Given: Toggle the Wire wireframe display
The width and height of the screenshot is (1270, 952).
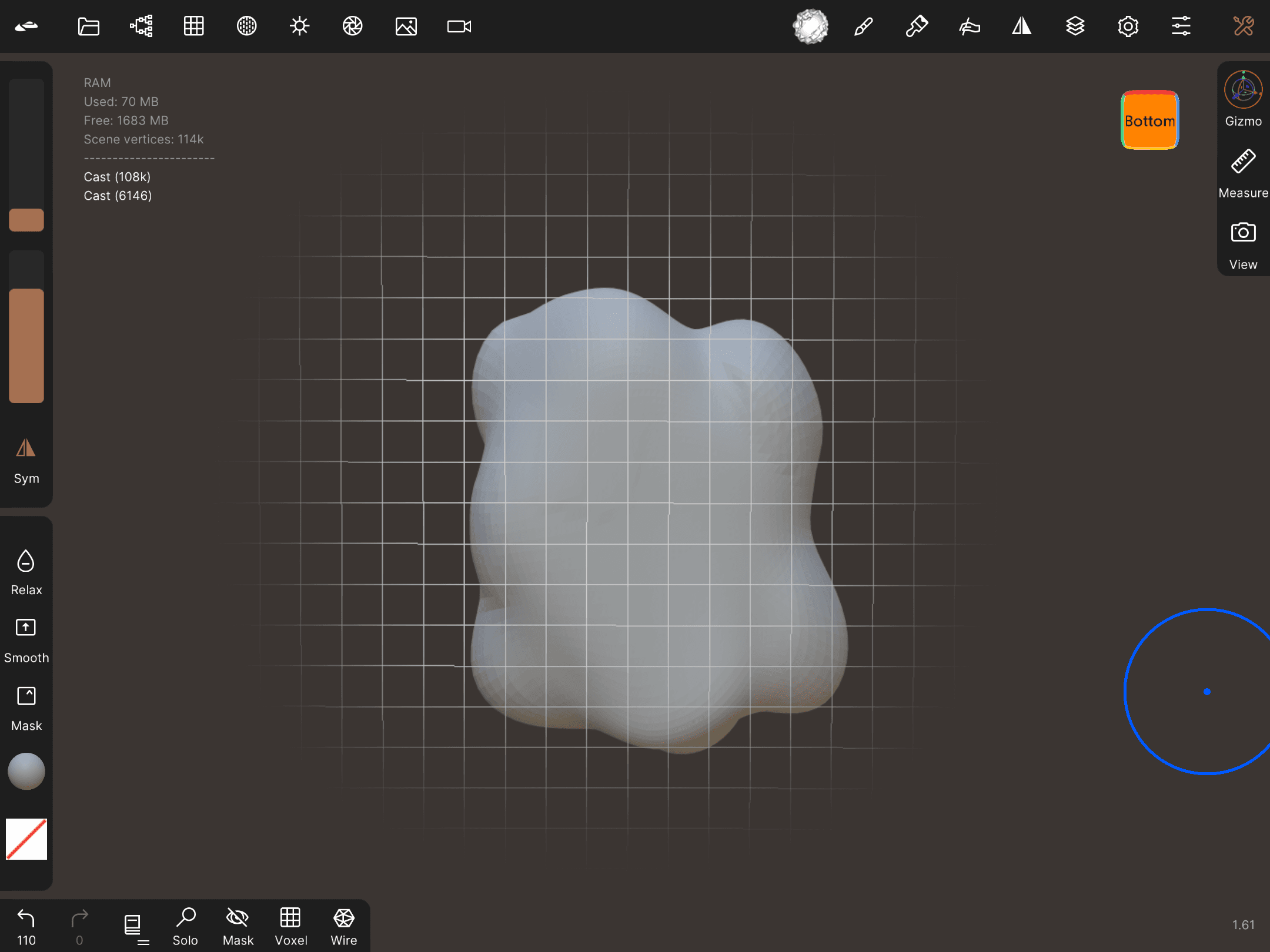Looking at the screenshot, I should [x=343, y=927].
